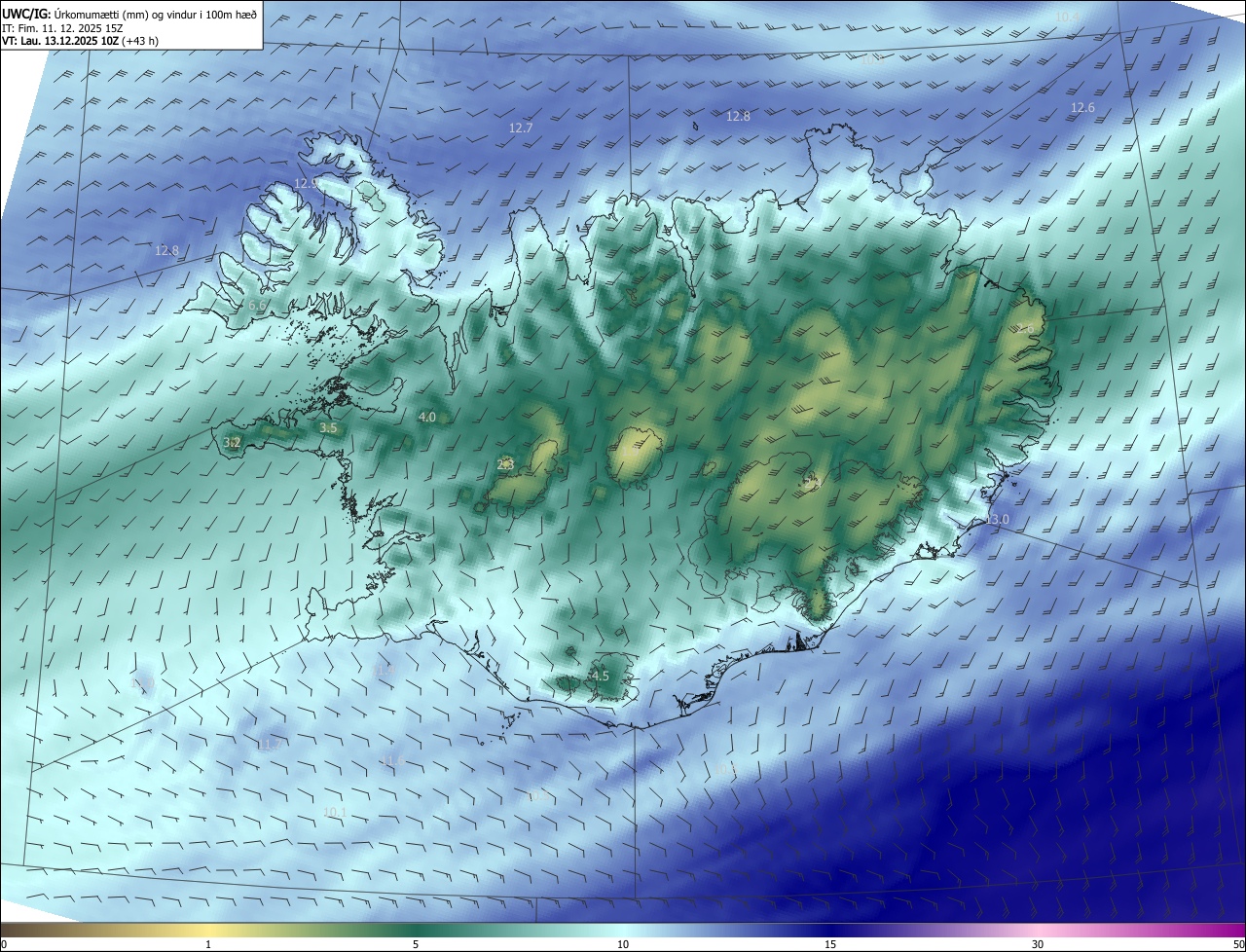Click the 2.6 value label on the east coast
The width and height of the screenshot is (1246, 952).
tap(1025, 328)
